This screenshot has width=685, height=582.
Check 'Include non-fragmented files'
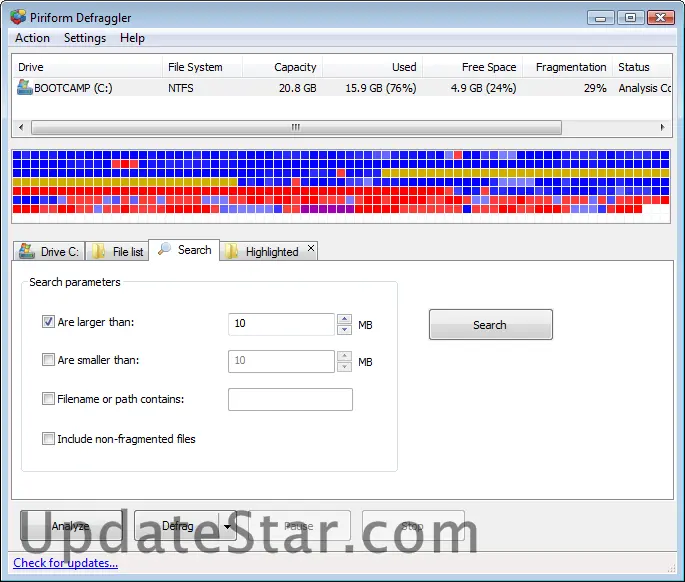pyautogui.click(x=48, y=438)
